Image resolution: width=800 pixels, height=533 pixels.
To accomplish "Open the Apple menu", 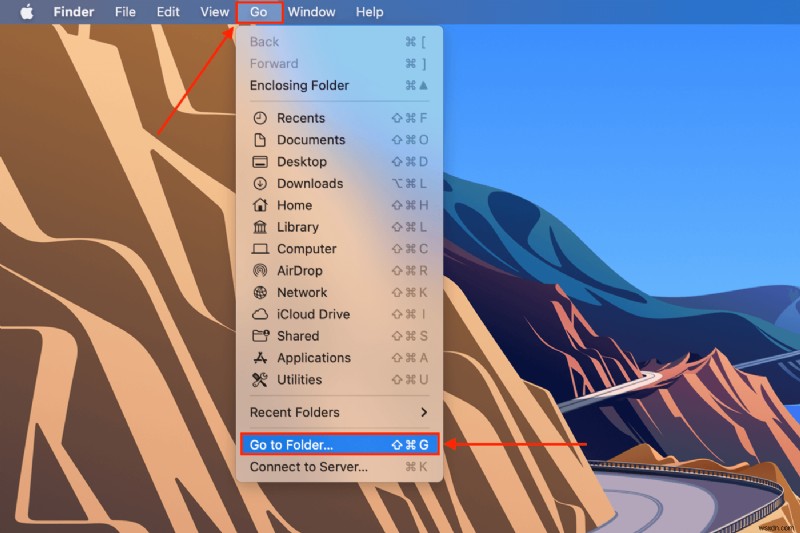I will click(27, 12).
